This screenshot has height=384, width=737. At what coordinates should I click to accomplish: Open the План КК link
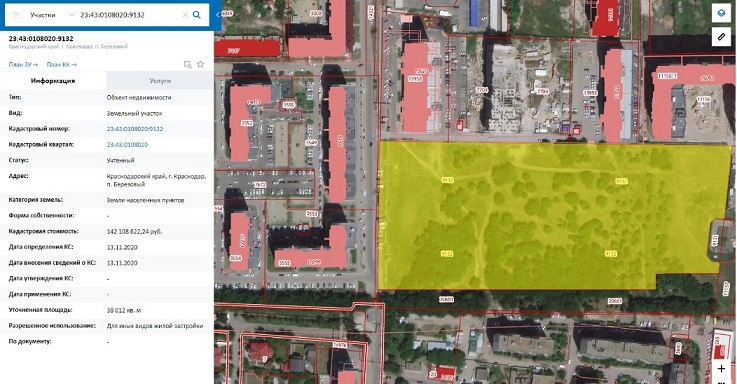[x=62, y=64]
